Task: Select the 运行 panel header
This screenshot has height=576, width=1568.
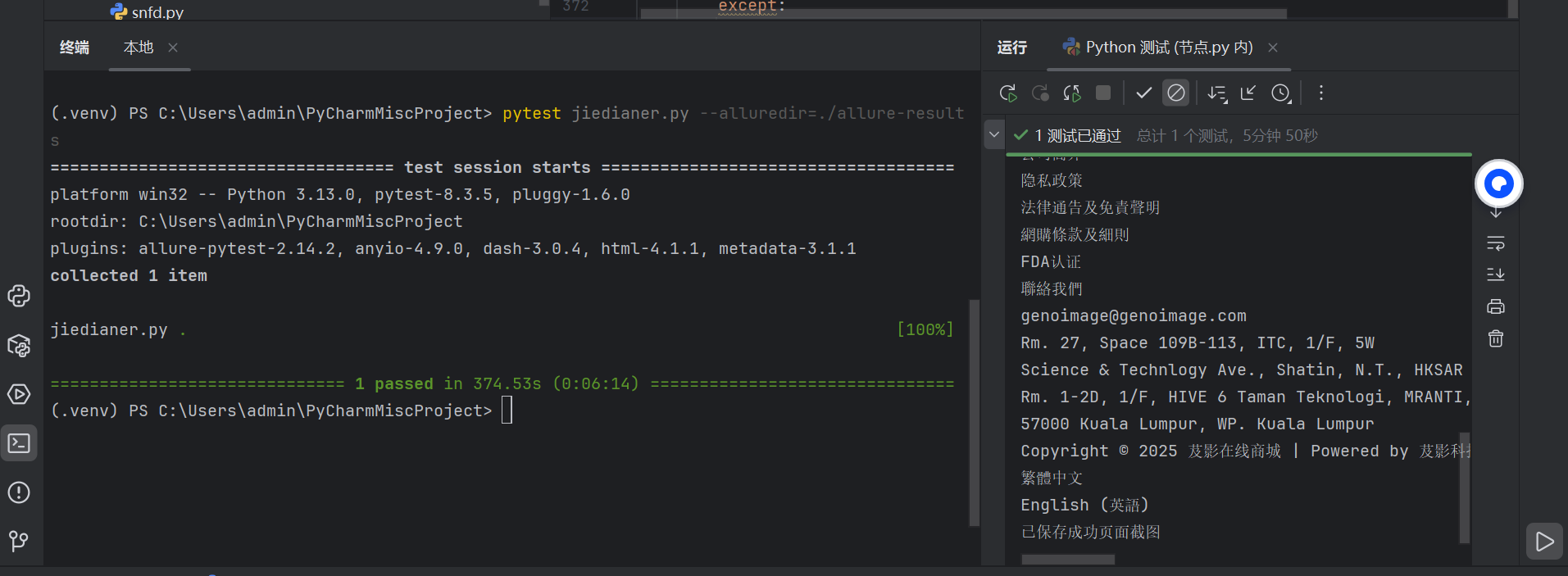Action: pos(1012,48)
